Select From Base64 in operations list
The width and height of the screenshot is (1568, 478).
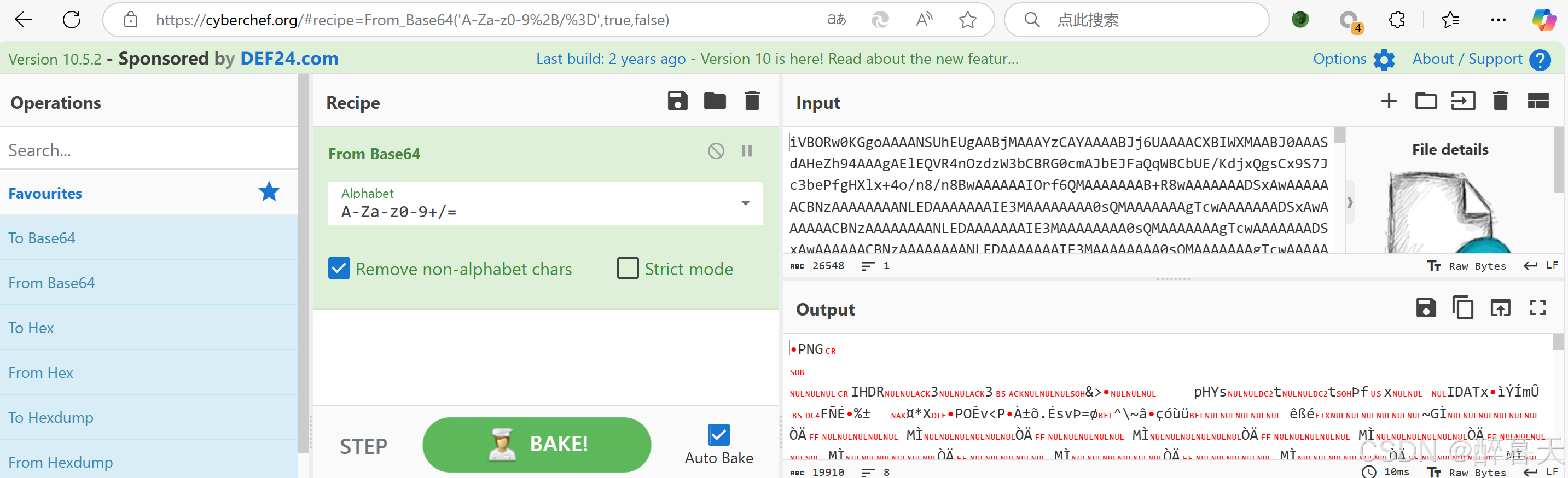[x=148, y=283]
